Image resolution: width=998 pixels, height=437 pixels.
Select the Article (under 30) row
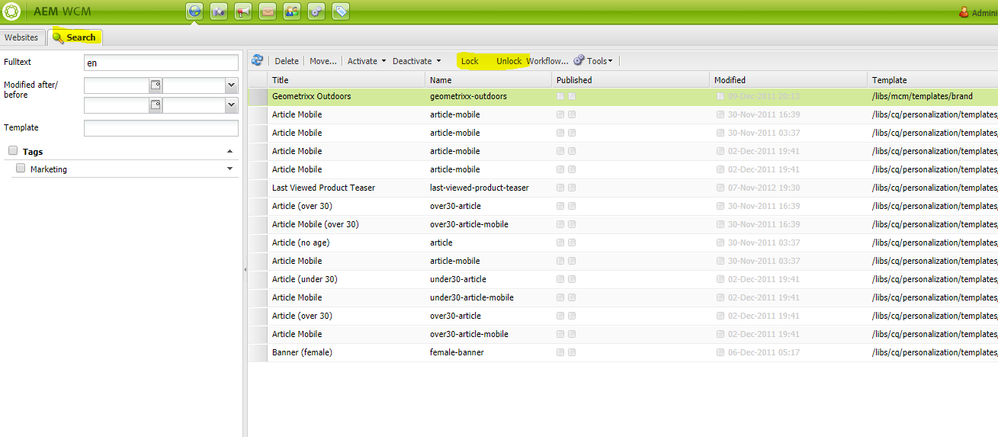623,279
